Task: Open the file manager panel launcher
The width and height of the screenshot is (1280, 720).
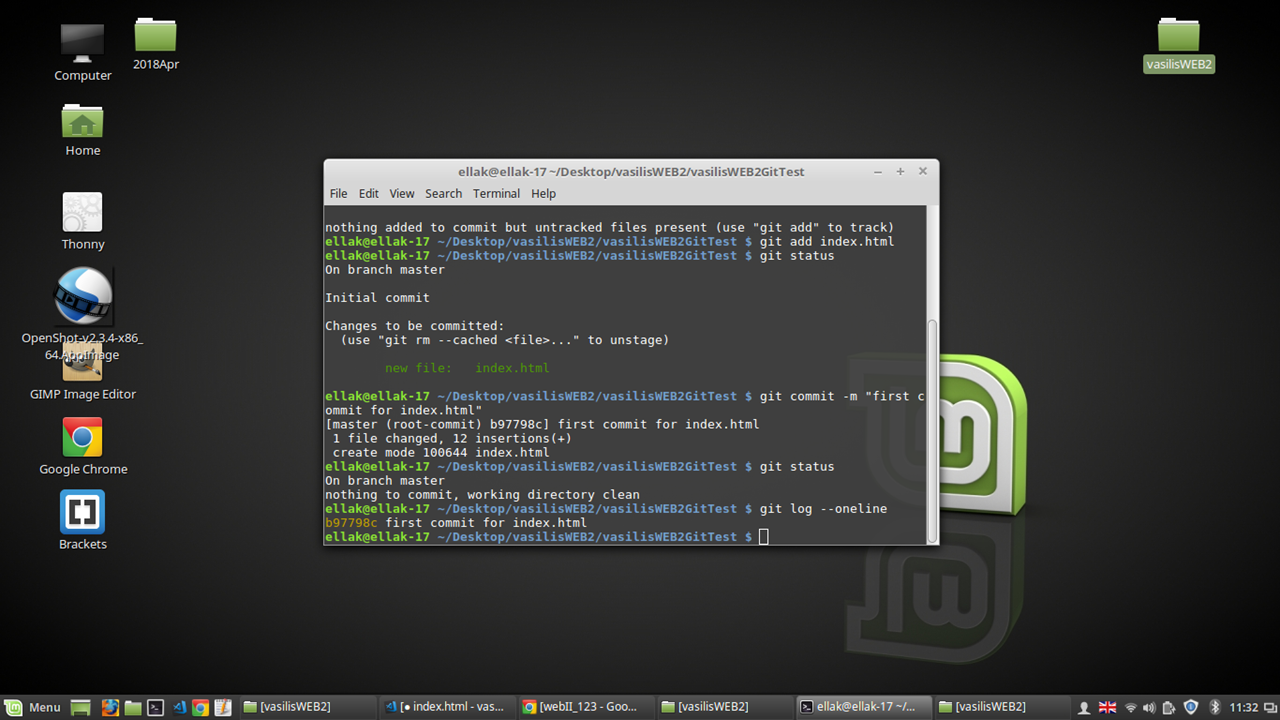Action: pos(133,707)
